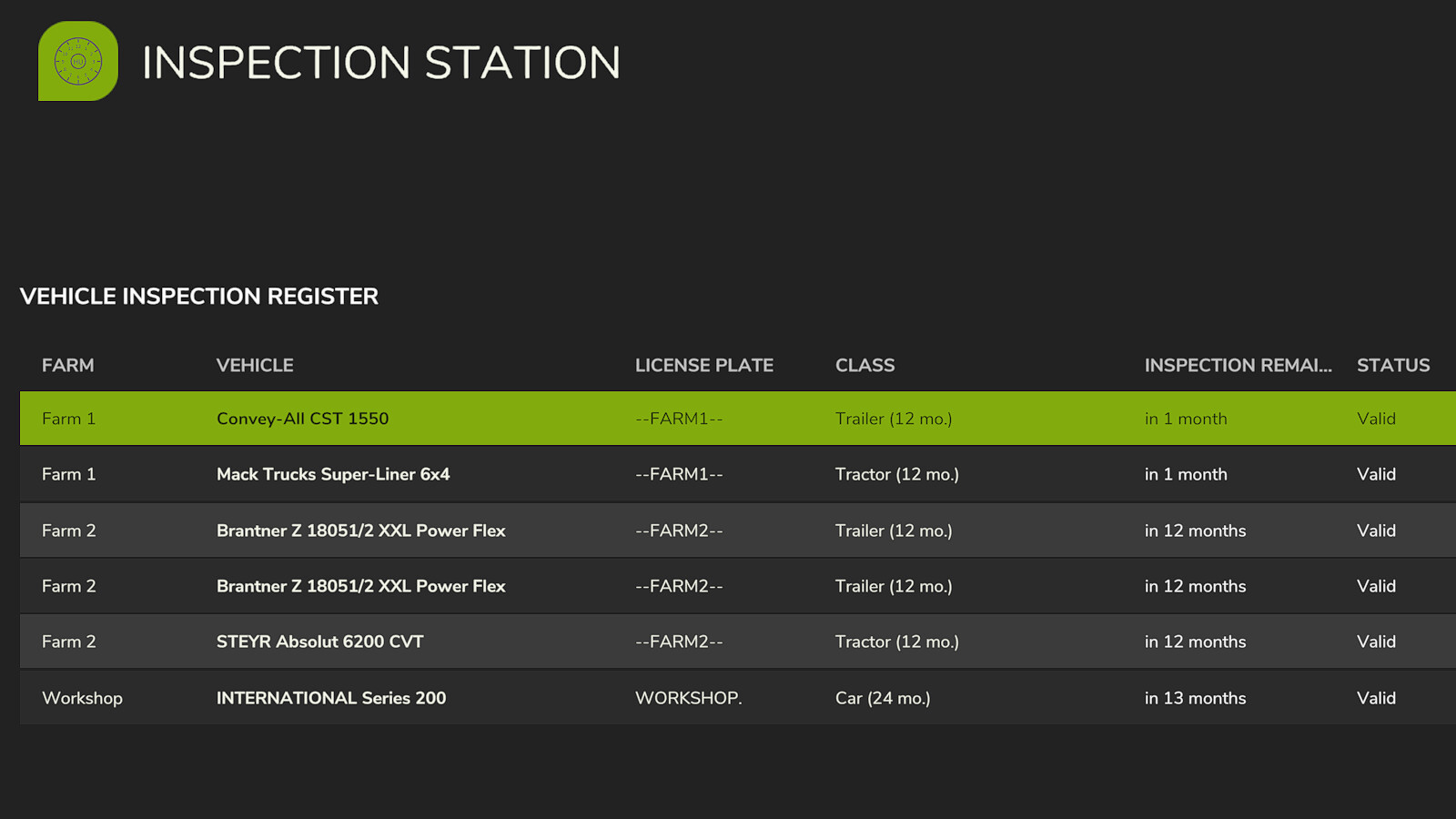Click Trailer (12 mo.) in Convey-All row
The width and height of the screenshot is (1456, 819).
click(894, 419)
